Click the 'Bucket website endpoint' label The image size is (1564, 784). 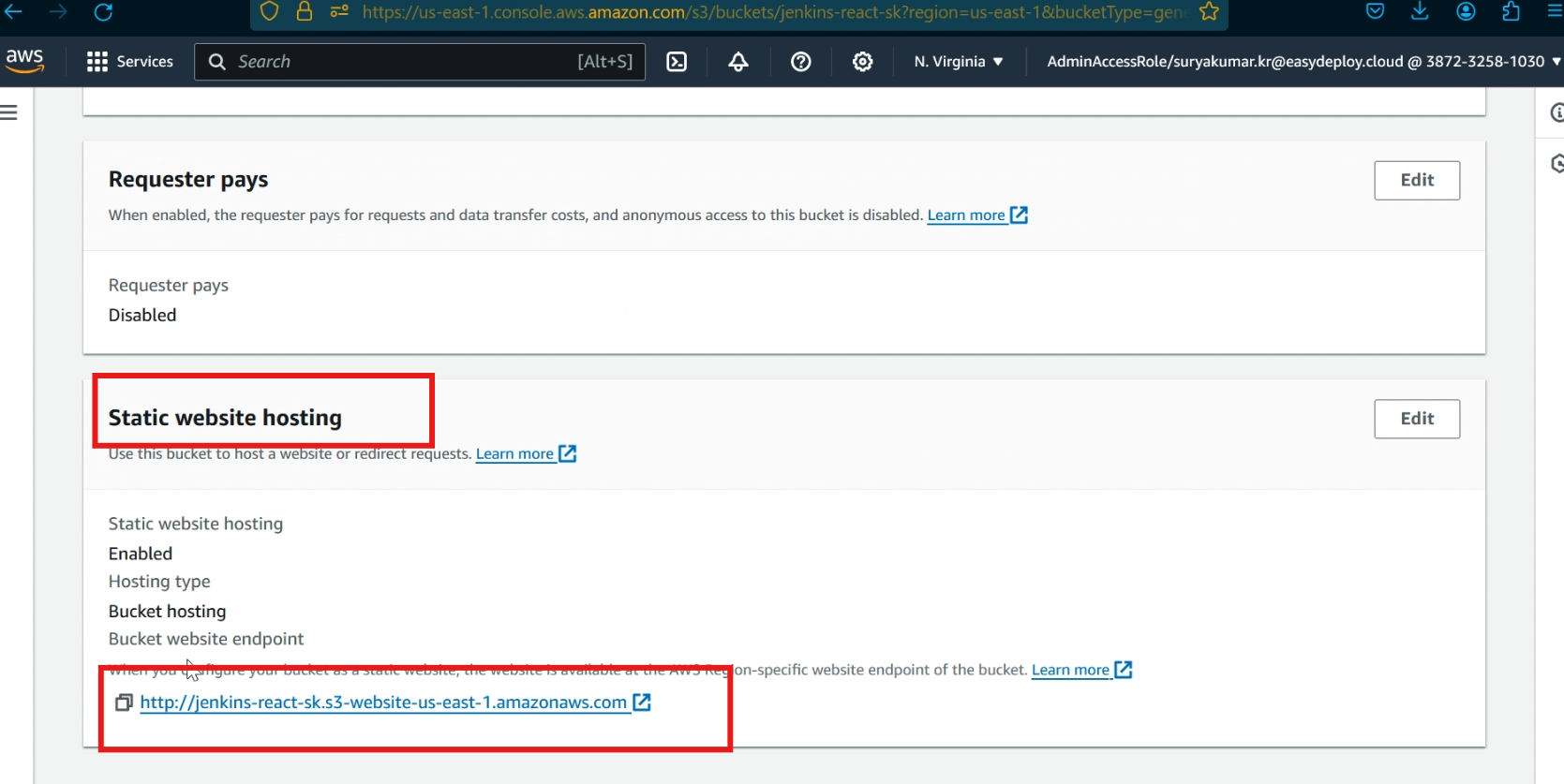pyautogui.click(x=206, y=639)
